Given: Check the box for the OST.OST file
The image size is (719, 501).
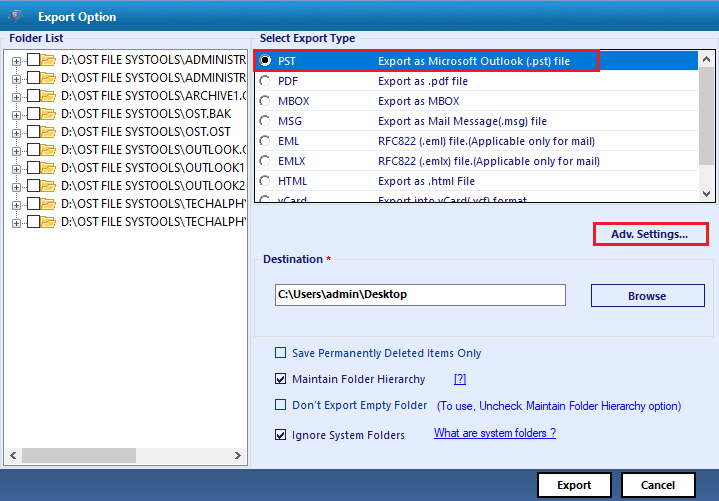Looking at the screenshot, I should pos(33,132).
